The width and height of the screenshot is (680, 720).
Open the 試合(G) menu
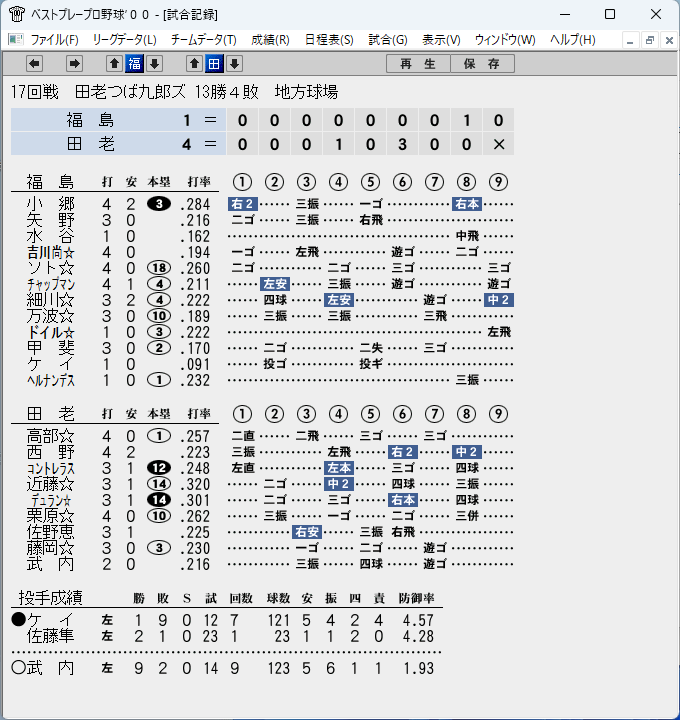(x=388, y=40)
